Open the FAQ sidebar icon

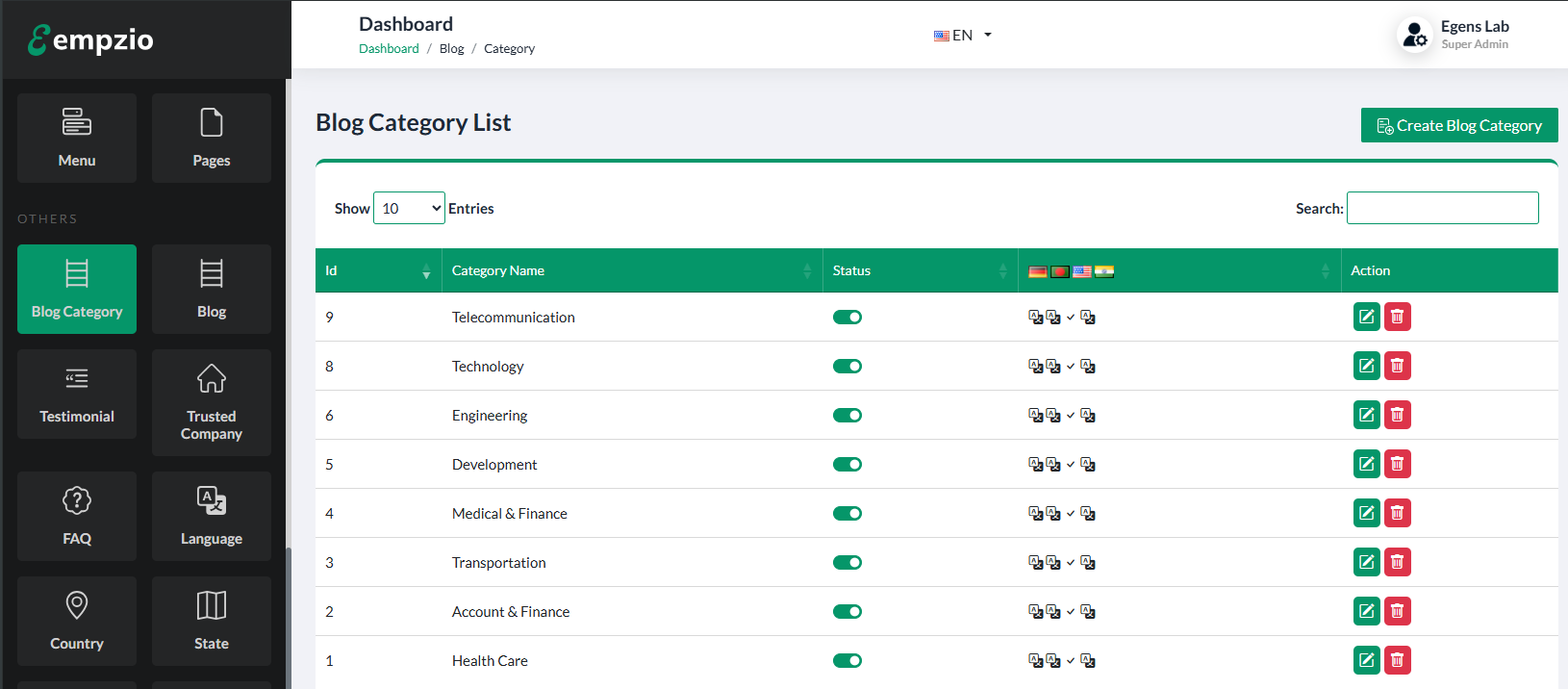(x=77, y=517)
